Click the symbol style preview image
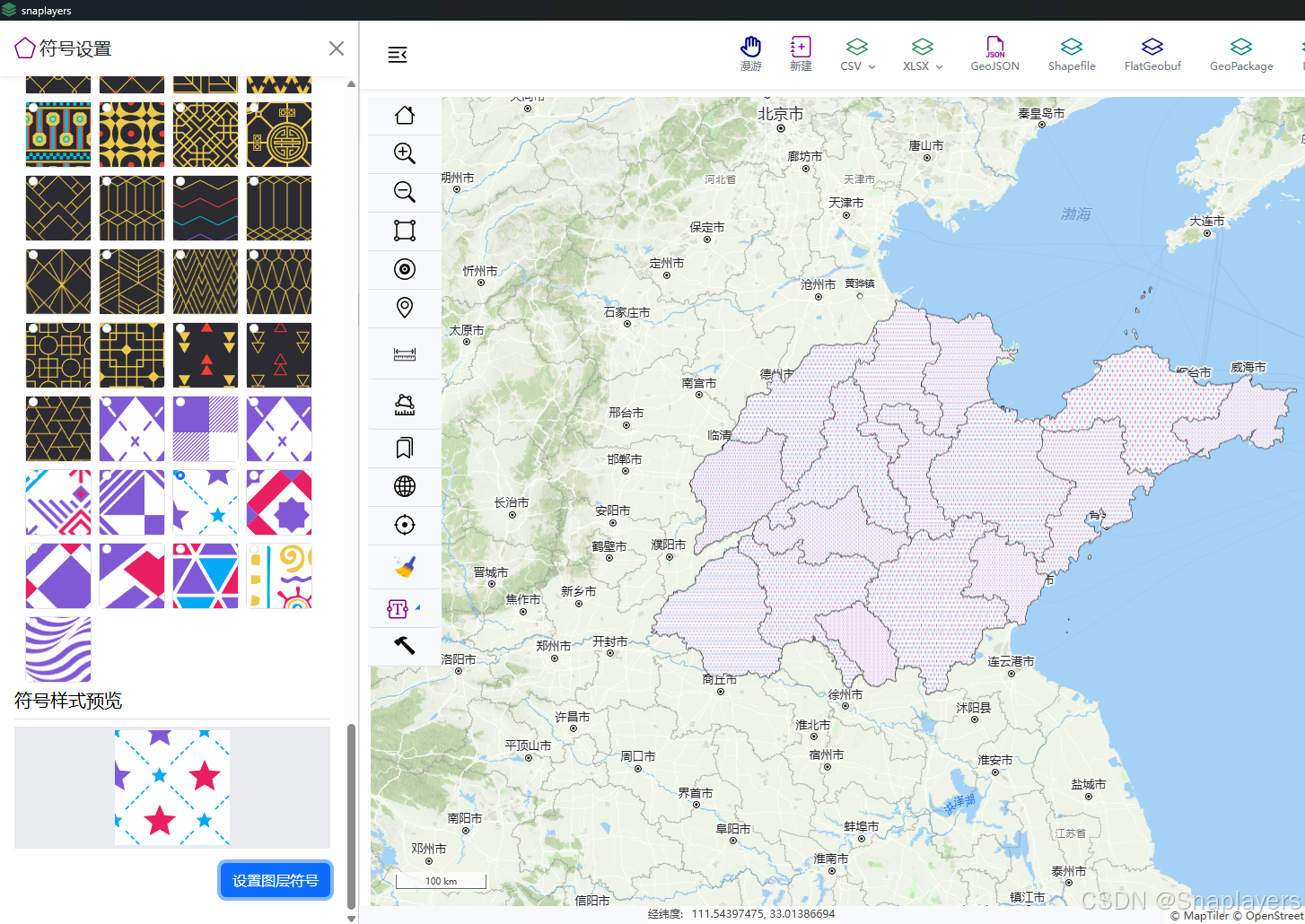This screenshot has width=1305, height=924. click(172, 788)
